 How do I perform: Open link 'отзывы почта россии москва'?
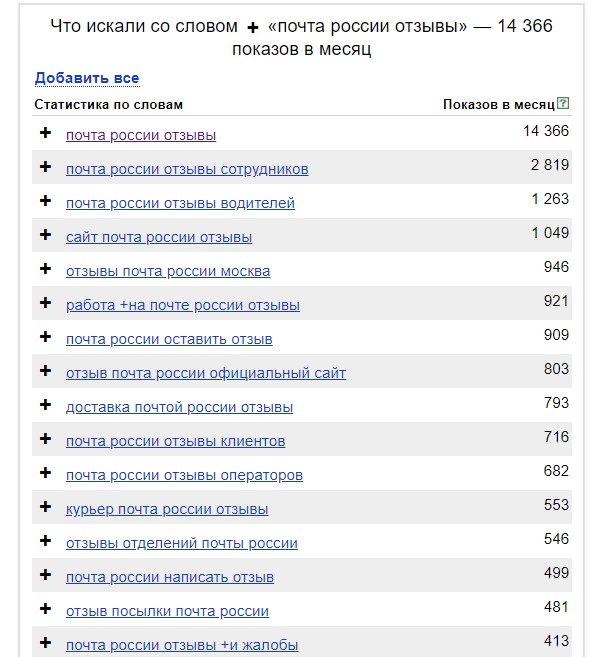pyautogui.click(x=168, y=271)
